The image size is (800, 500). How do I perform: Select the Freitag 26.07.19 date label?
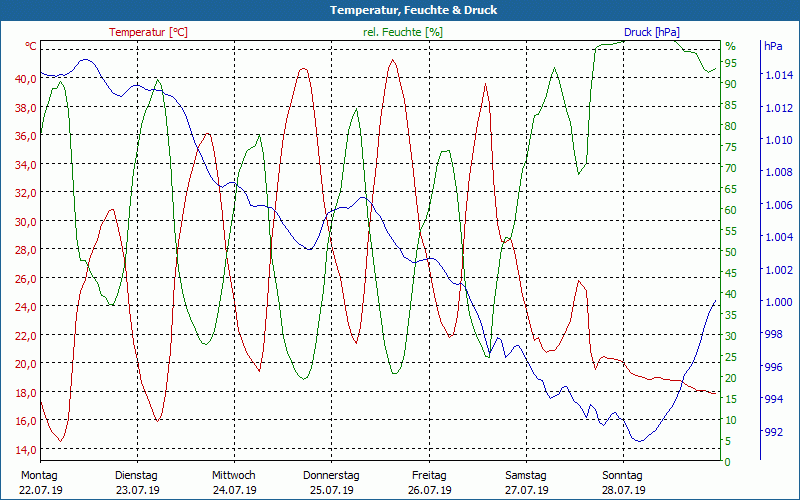(x=428, y=482)
